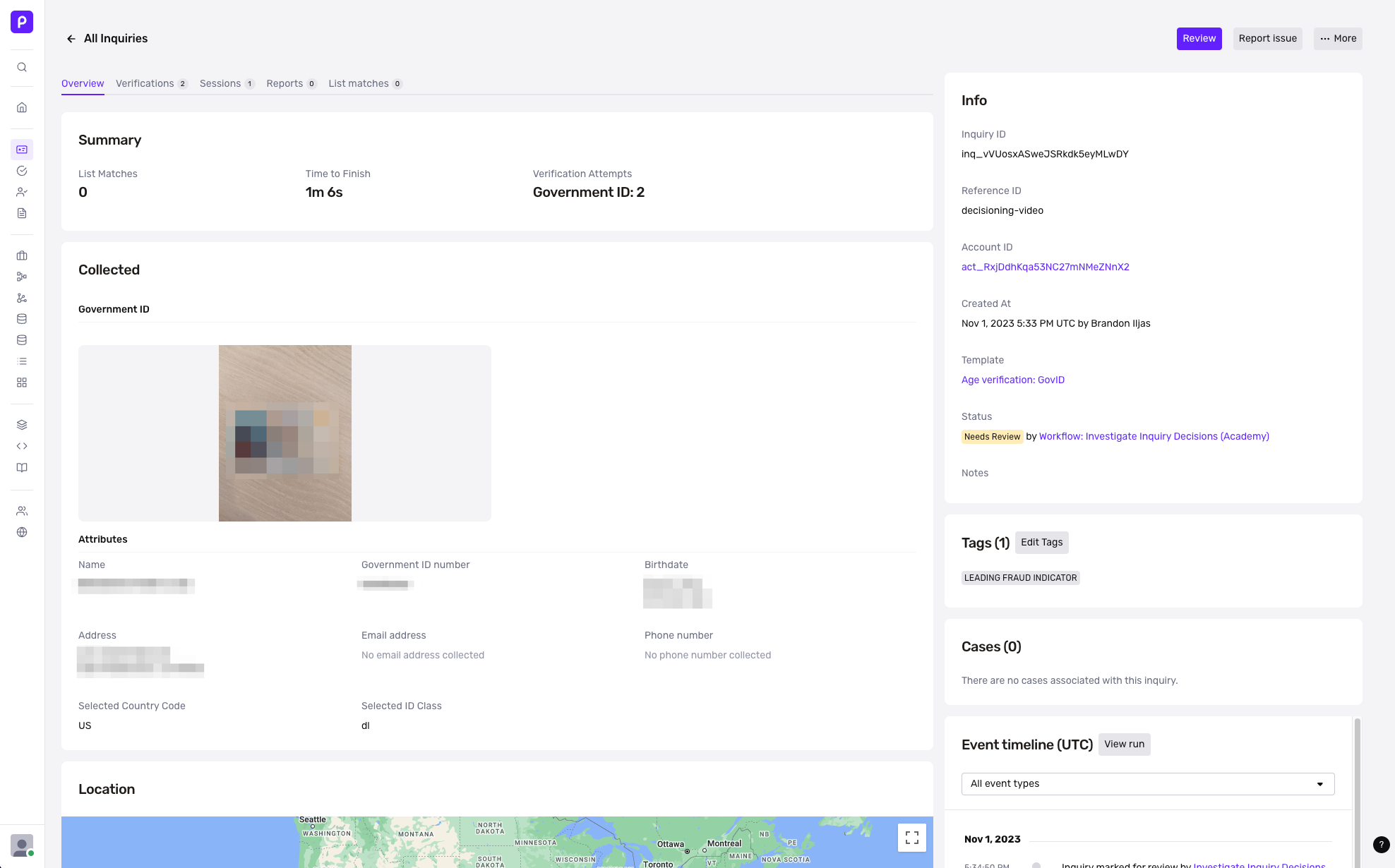
Task: Click the Persona logo icon
Action: (22, 22)
